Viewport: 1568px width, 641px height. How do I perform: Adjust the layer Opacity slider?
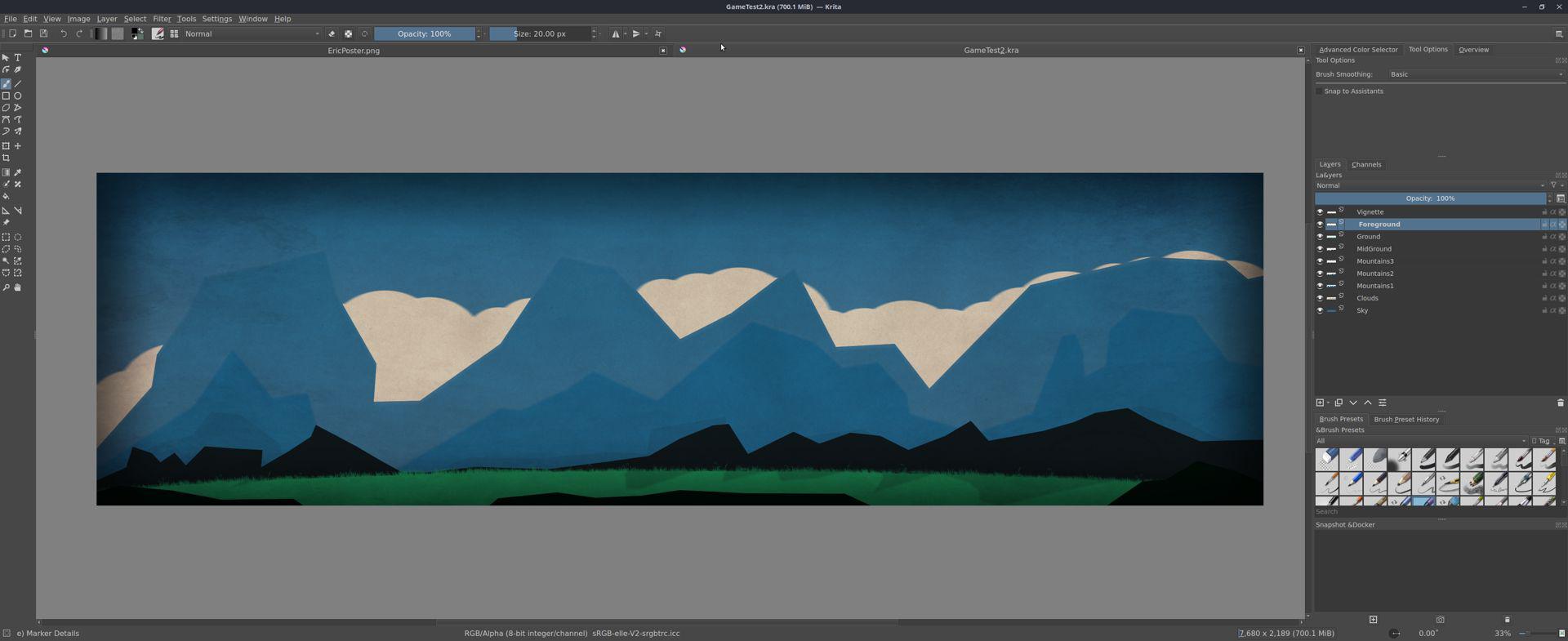coord(1429,198)
